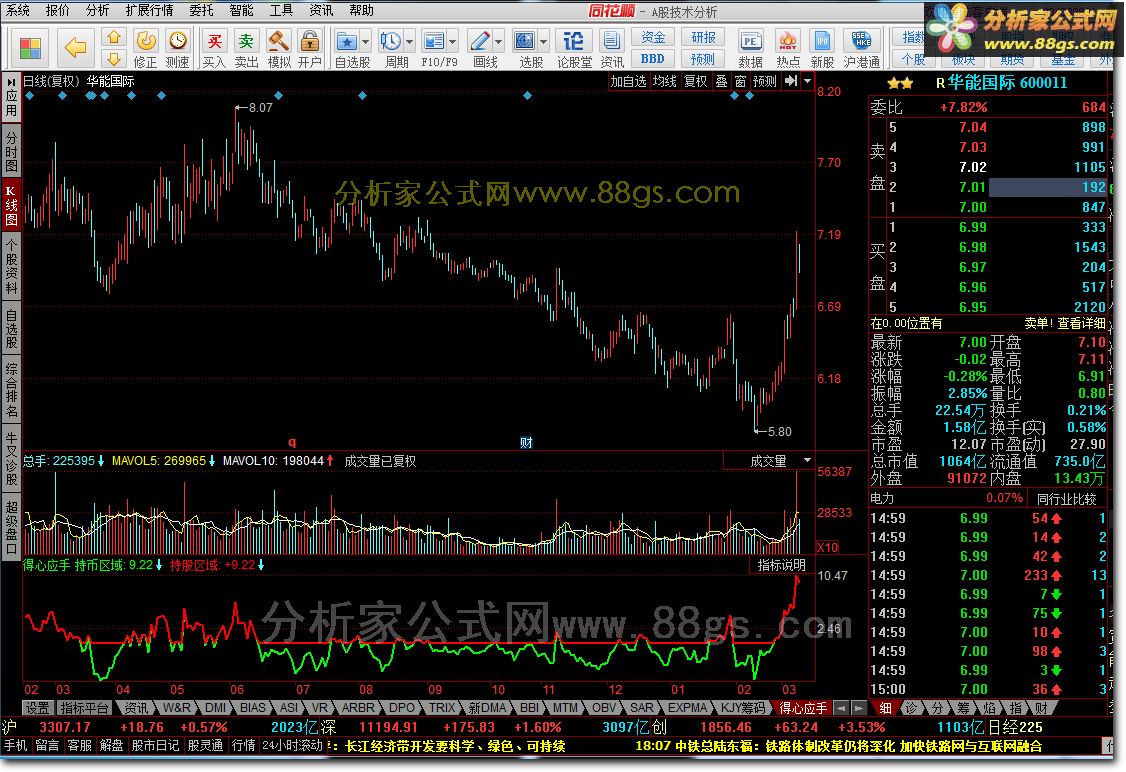Click the 设置 button at bottom

(x=37, y=708)
